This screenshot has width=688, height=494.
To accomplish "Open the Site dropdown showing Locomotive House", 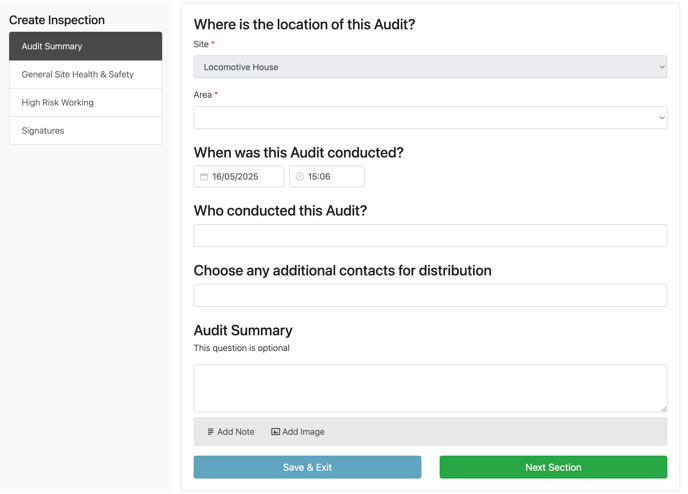I will pyautogui.click(x=430, y=67).
